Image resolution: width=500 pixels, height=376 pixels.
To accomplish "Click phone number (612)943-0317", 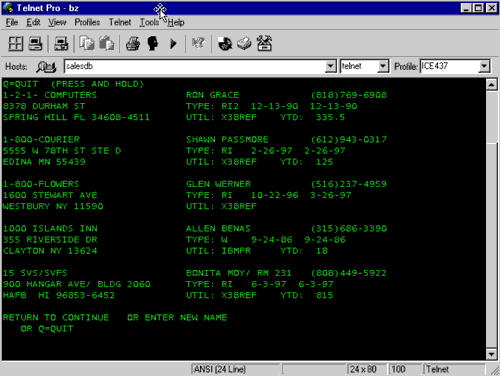I will click(349, 139).
